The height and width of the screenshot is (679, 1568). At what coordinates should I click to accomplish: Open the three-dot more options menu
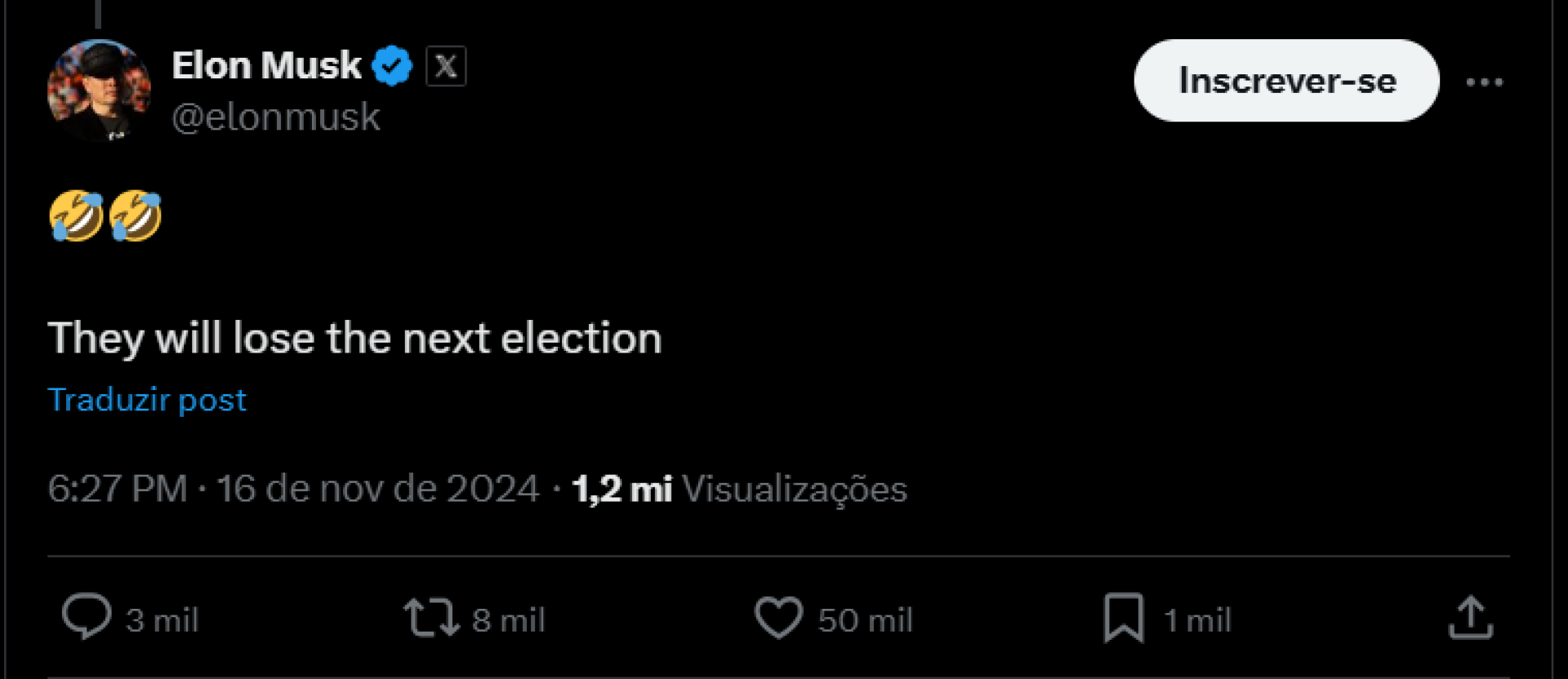1484,82
